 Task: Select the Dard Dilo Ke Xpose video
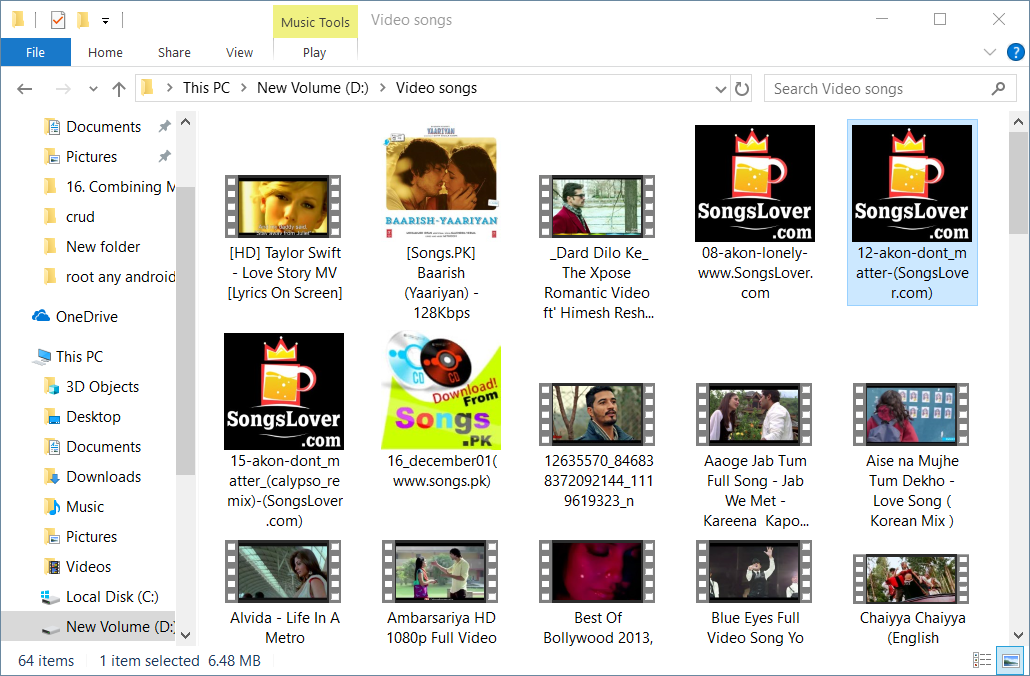598,247
